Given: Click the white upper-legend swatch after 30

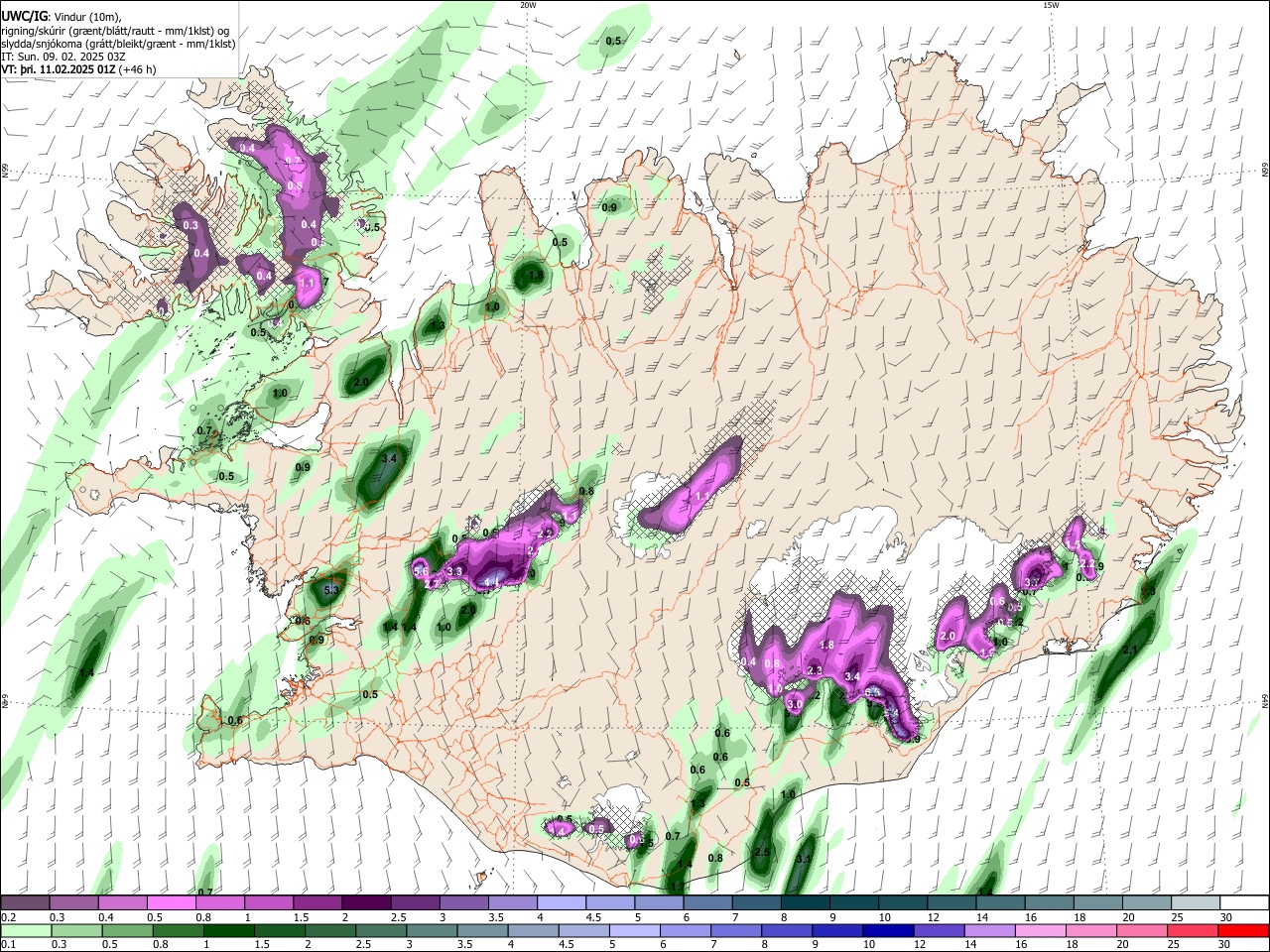Looking at the screenshot, I should (x=1244, y=902).
